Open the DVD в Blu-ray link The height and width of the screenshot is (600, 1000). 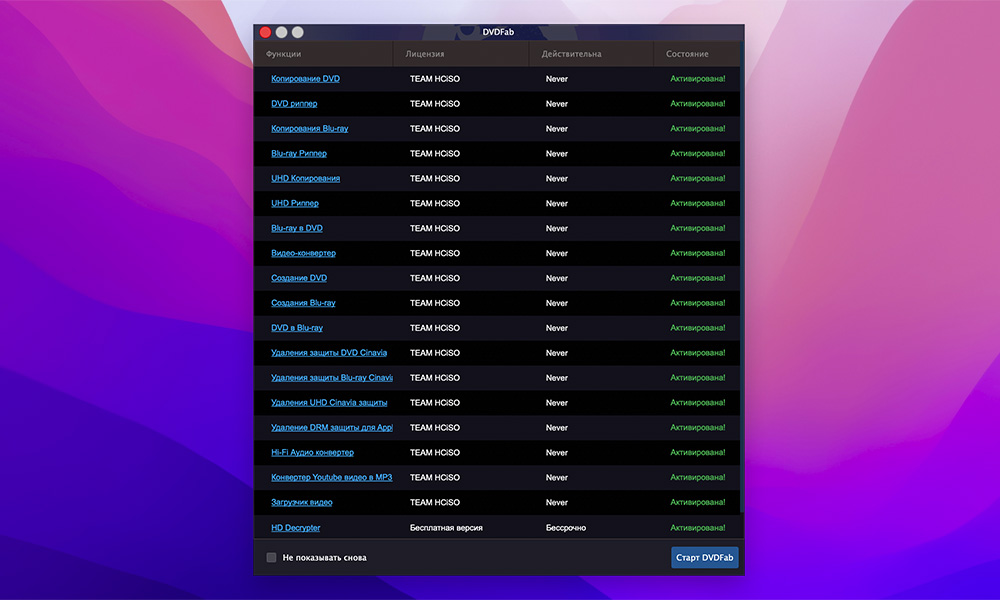click(296, 328)
